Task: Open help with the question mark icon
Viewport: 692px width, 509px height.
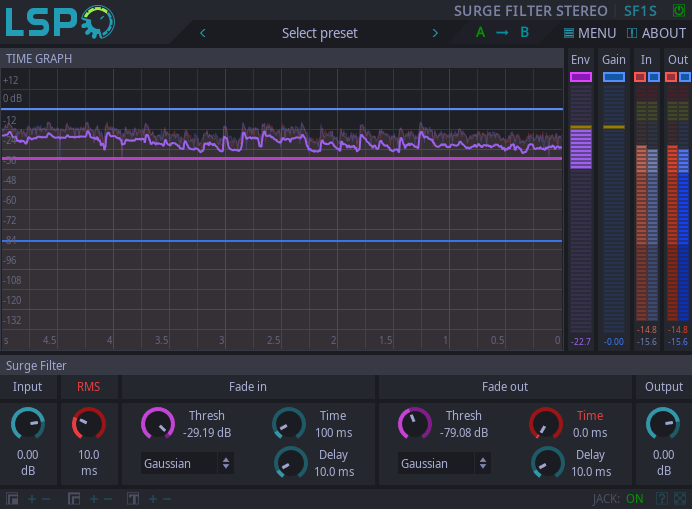Action: coord(661,499)
